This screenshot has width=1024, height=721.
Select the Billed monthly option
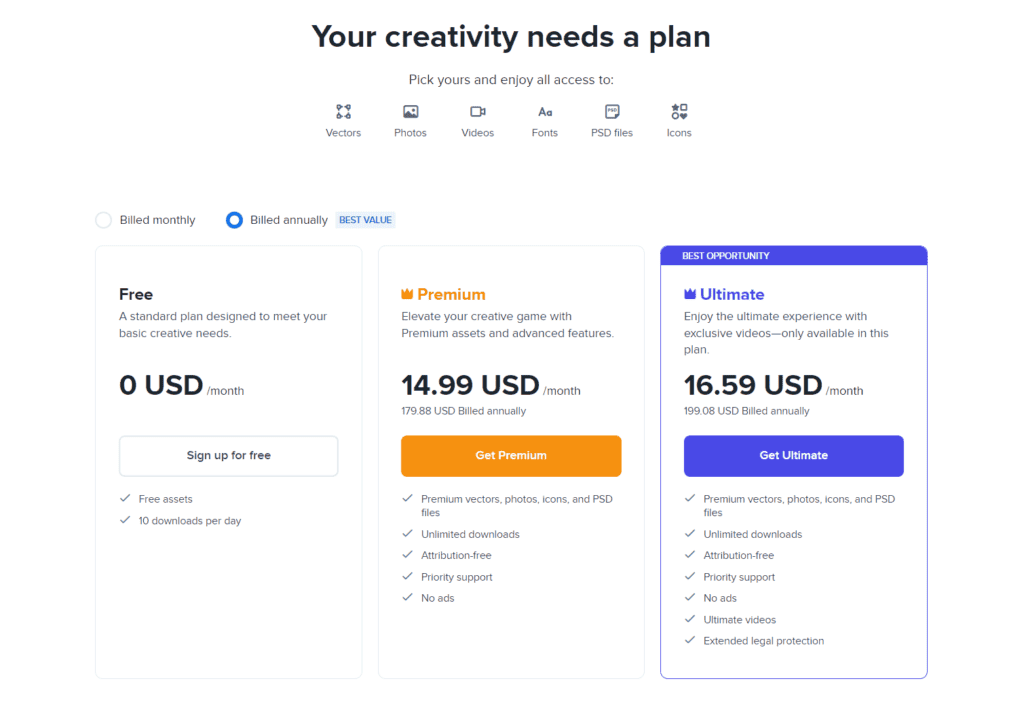[103, 219]
